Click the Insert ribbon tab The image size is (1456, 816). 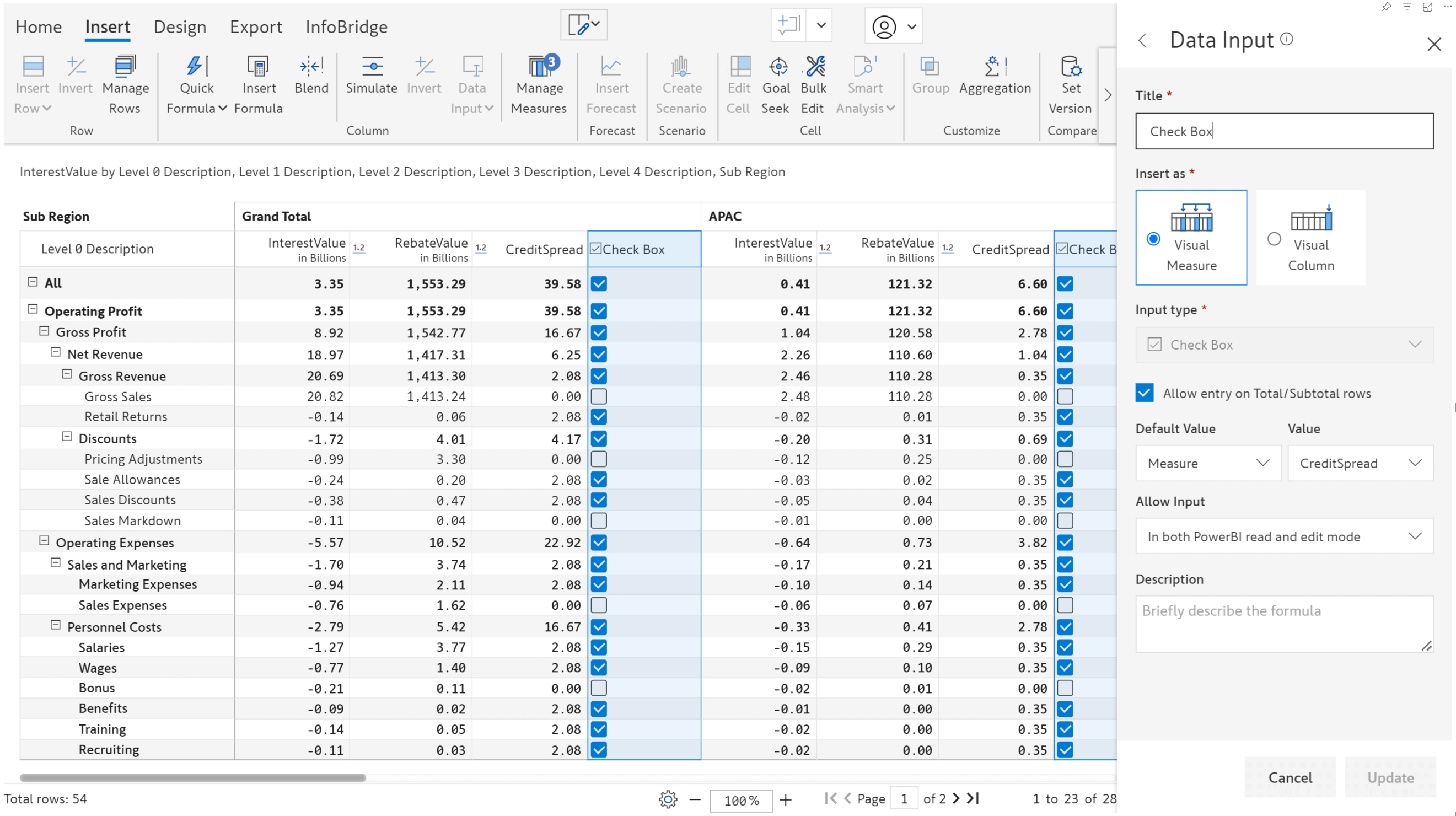107,25
